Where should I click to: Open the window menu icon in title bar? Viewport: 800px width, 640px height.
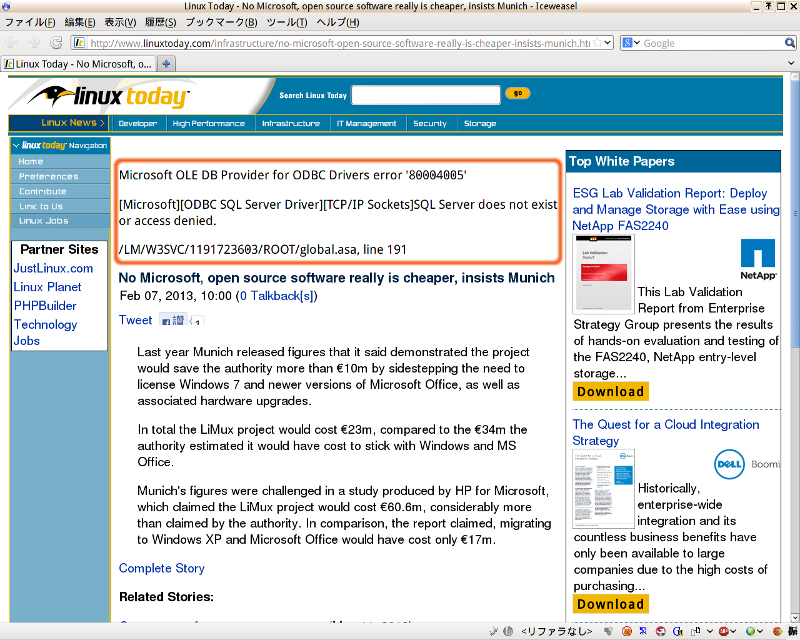6,6
